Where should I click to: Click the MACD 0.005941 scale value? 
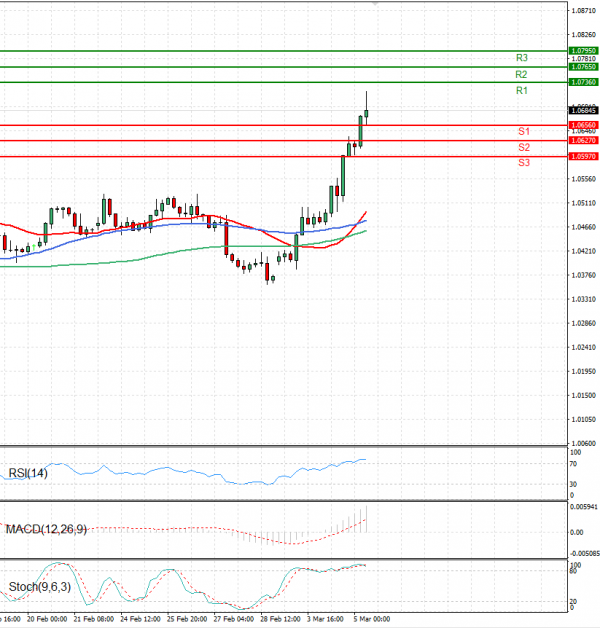tap(585, 507)
